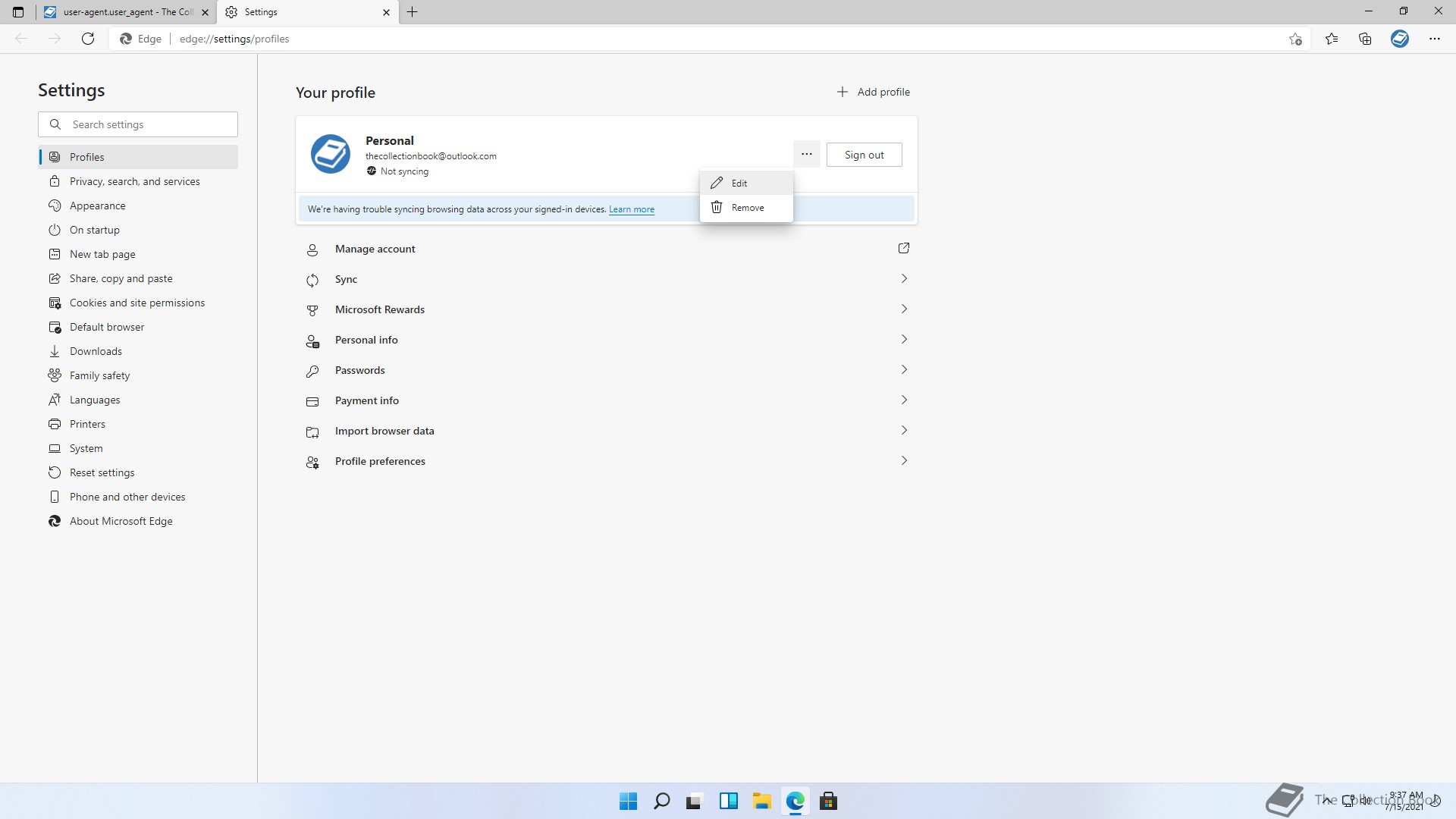This screenshot has width=1456, height=819.
Task: Open Widgets from the taskbar
Action: coord(728,801)
